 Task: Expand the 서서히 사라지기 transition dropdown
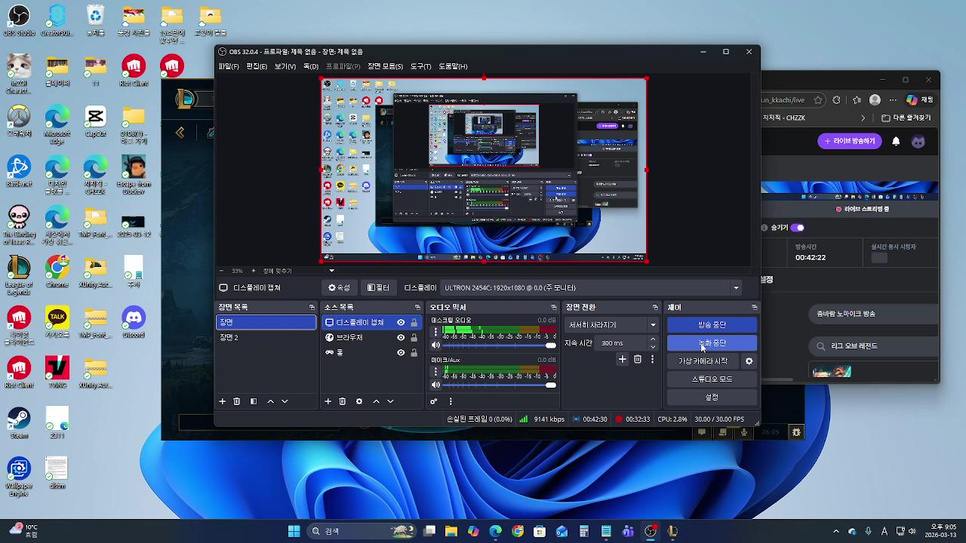(x=653, y=325)
